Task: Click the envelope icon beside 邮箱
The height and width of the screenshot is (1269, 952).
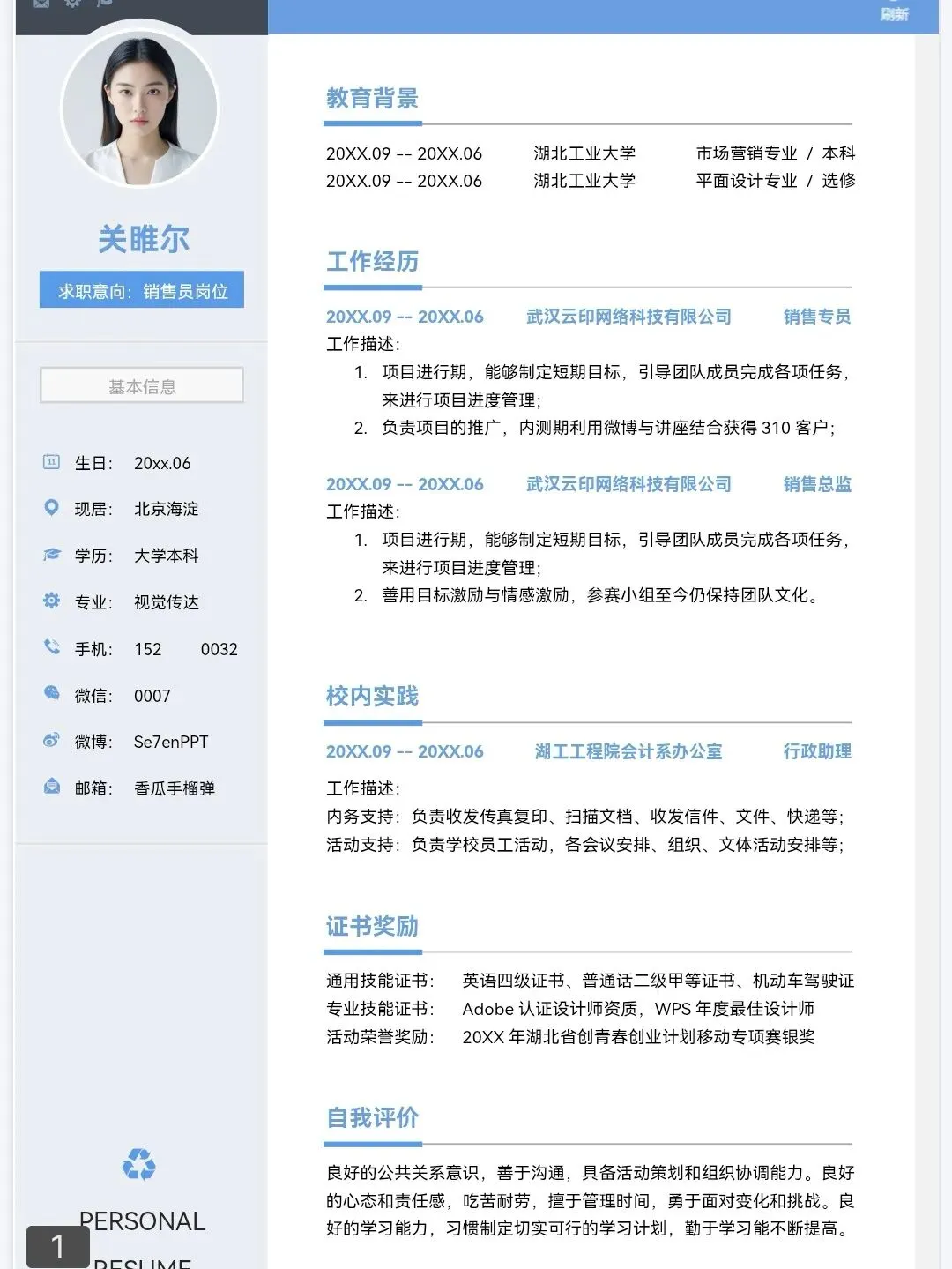Action: 51,787
